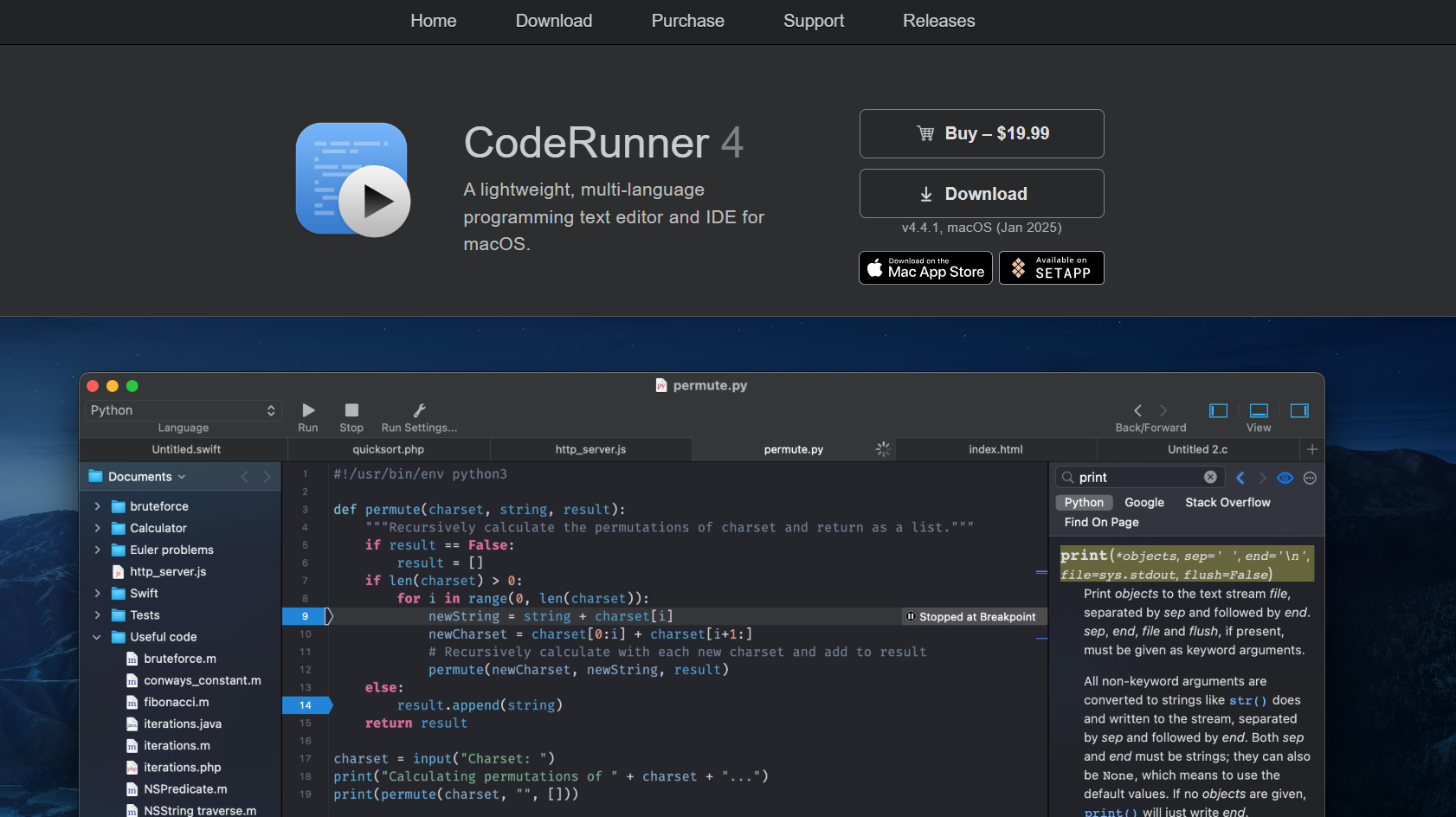The width and height of the screenshot is (1456, 817).
Task: Toggle the bottom console view icon
Action: pyautogui.click(x=1259, y=411)
